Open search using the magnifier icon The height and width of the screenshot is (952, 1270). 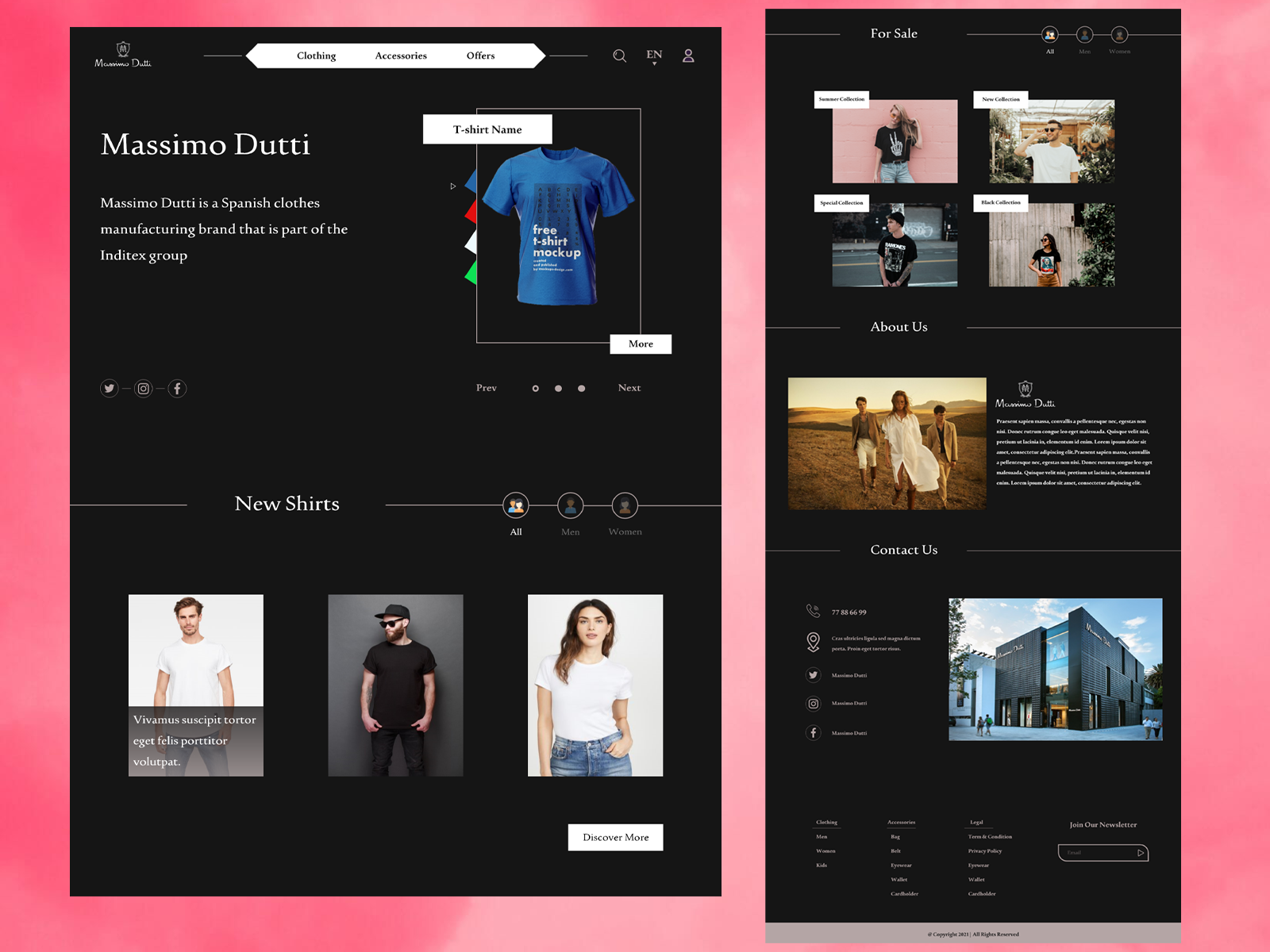click(x=619, y=56)
